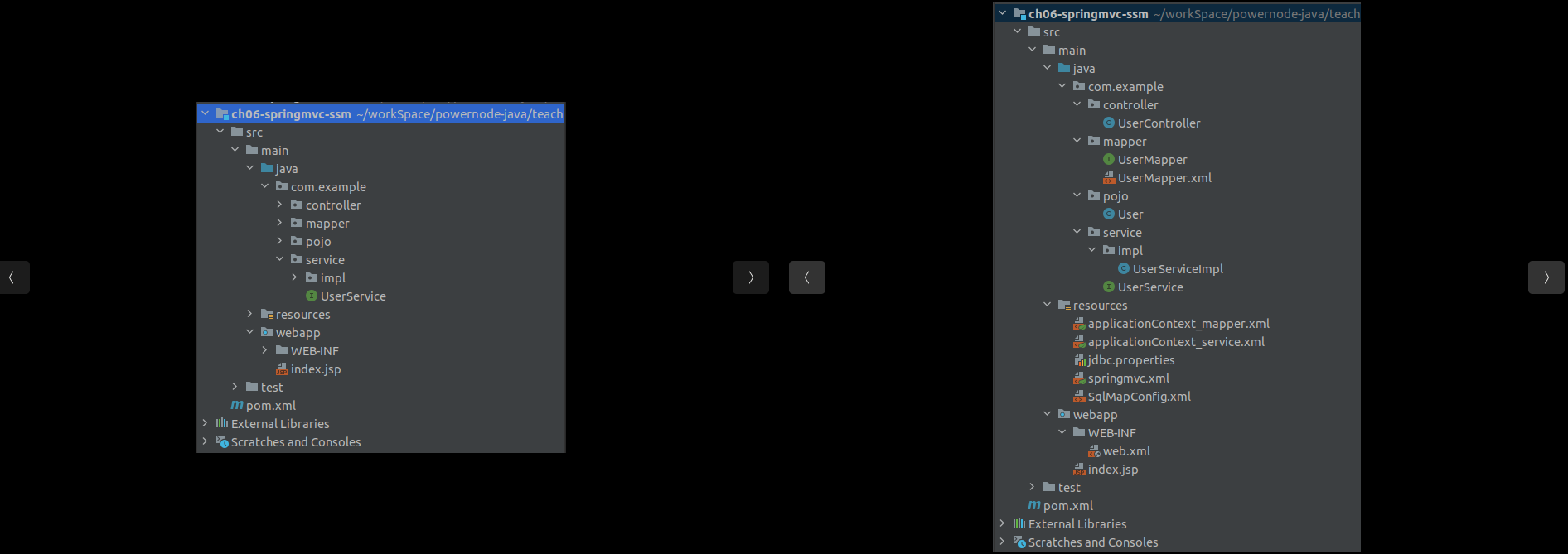
Task: Click UserService interface icon in right project tree
Action: [x=1108, y=287]
